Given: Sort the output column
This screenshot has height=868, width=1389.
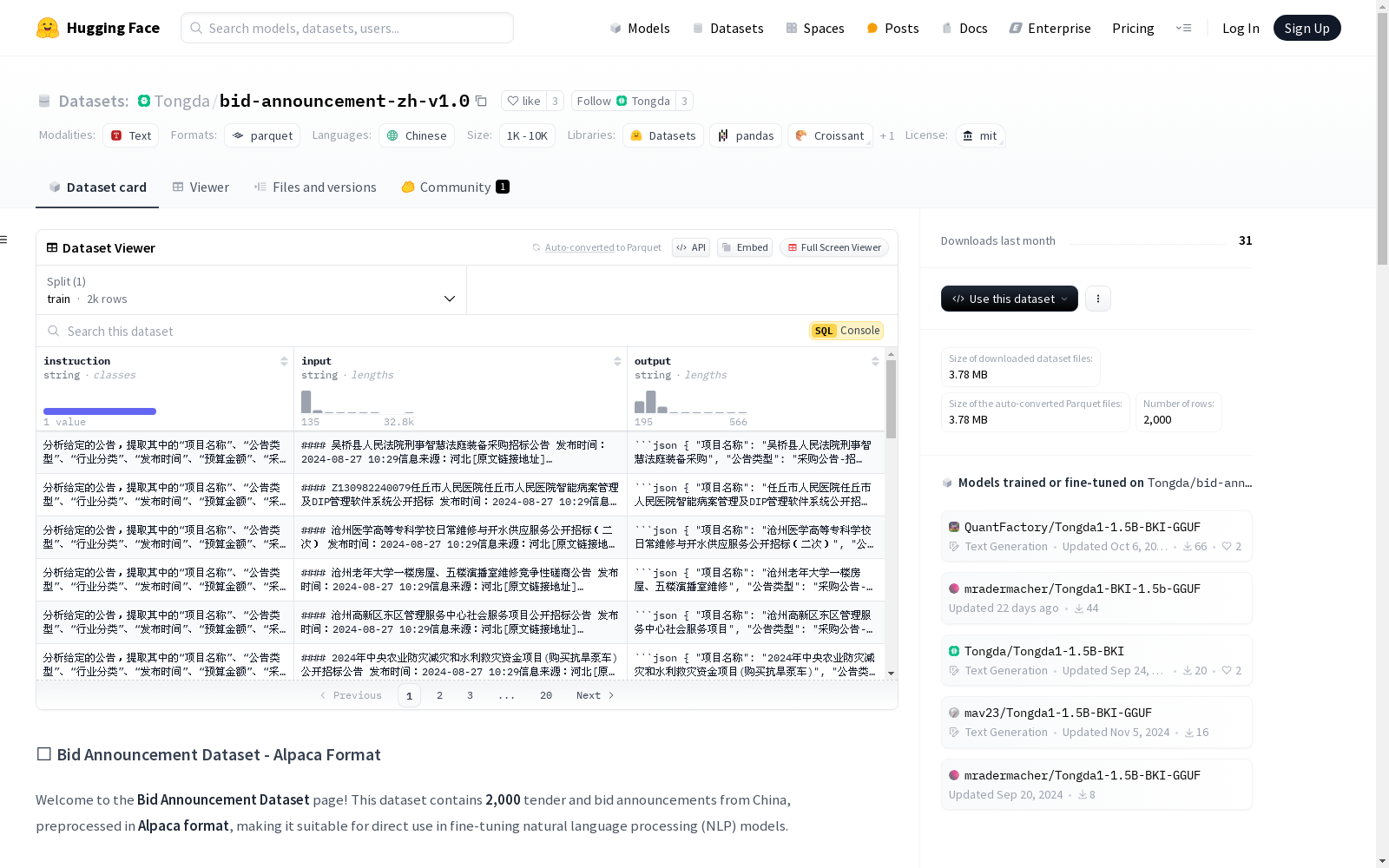Looking at the screenshot, I should tap(875, 361).
